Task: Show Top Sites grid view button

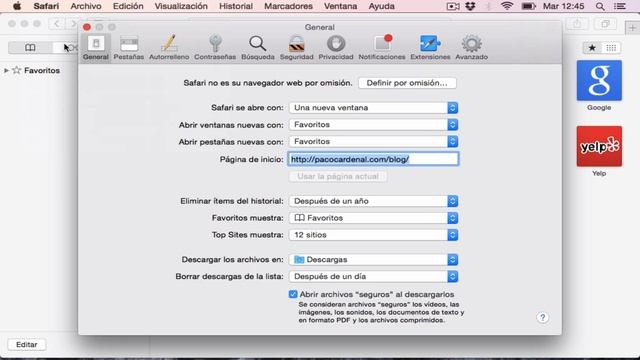Action: (x=611, y=48)
